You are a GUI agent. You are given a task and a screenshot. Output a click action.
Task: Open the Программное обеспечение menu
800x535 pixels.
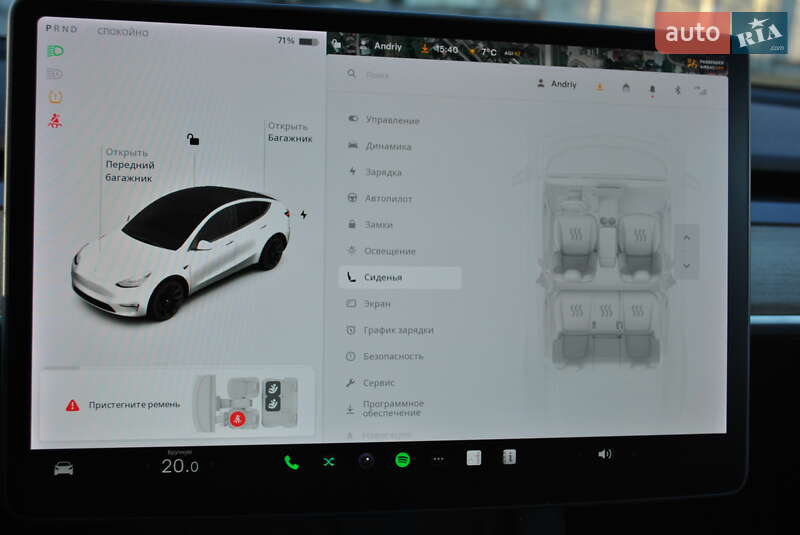click(385, 408)
